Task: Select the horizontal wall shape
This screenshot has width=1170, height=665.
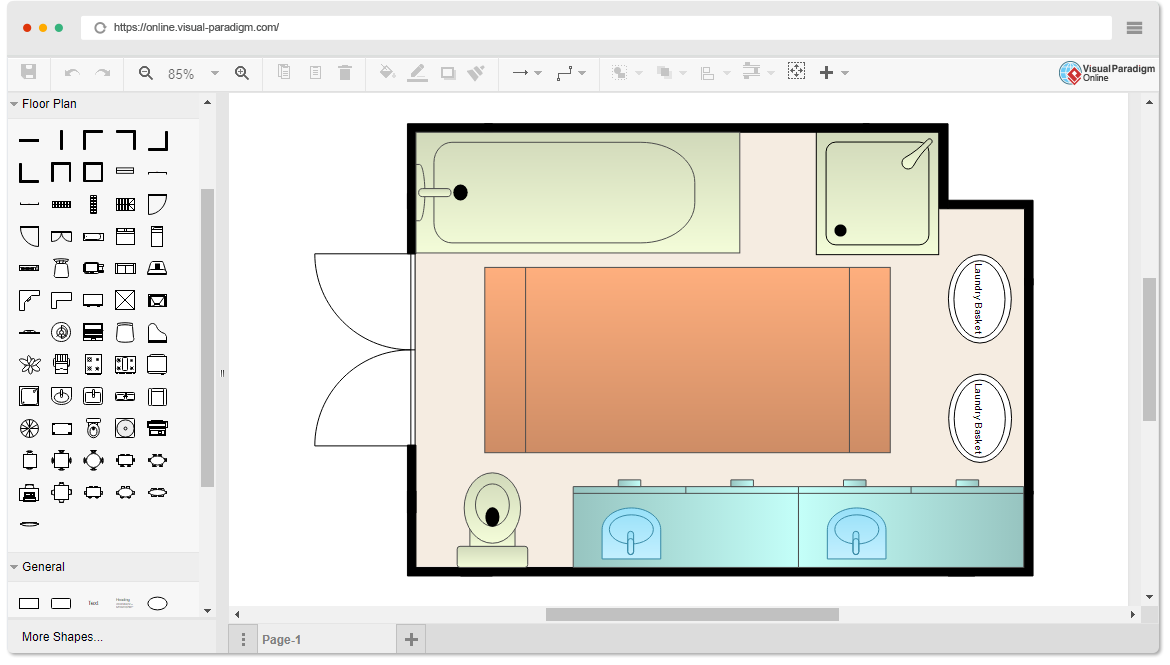Action: click(x=29, y=140)
